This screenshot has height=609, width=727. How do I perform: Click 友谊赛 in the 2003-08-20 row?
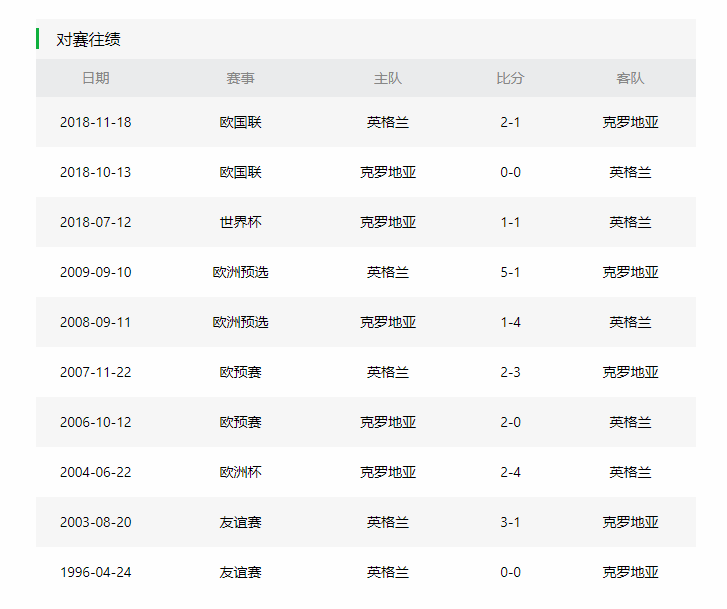240,522
